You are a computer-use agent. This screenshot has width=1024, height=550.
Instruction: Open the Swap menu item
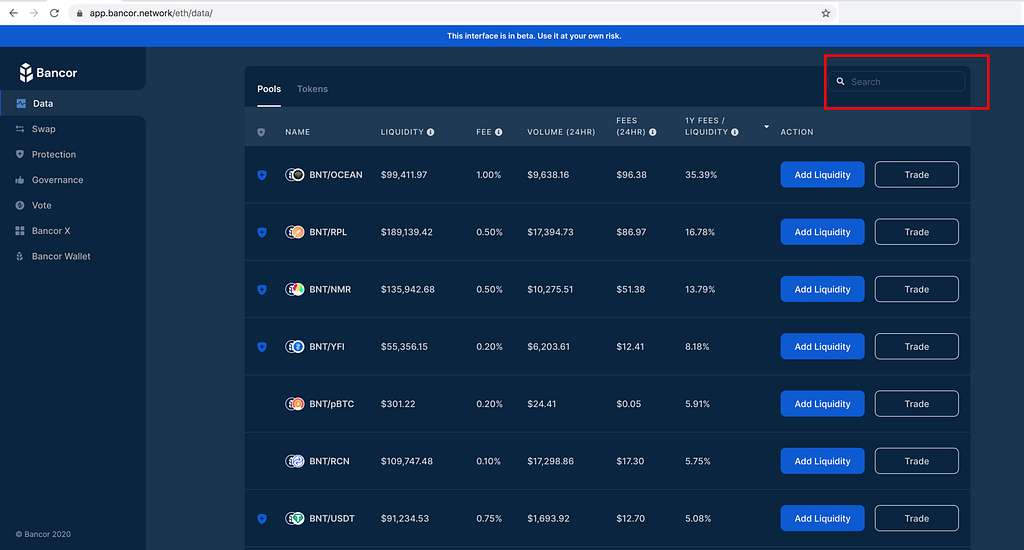[44, 129]
